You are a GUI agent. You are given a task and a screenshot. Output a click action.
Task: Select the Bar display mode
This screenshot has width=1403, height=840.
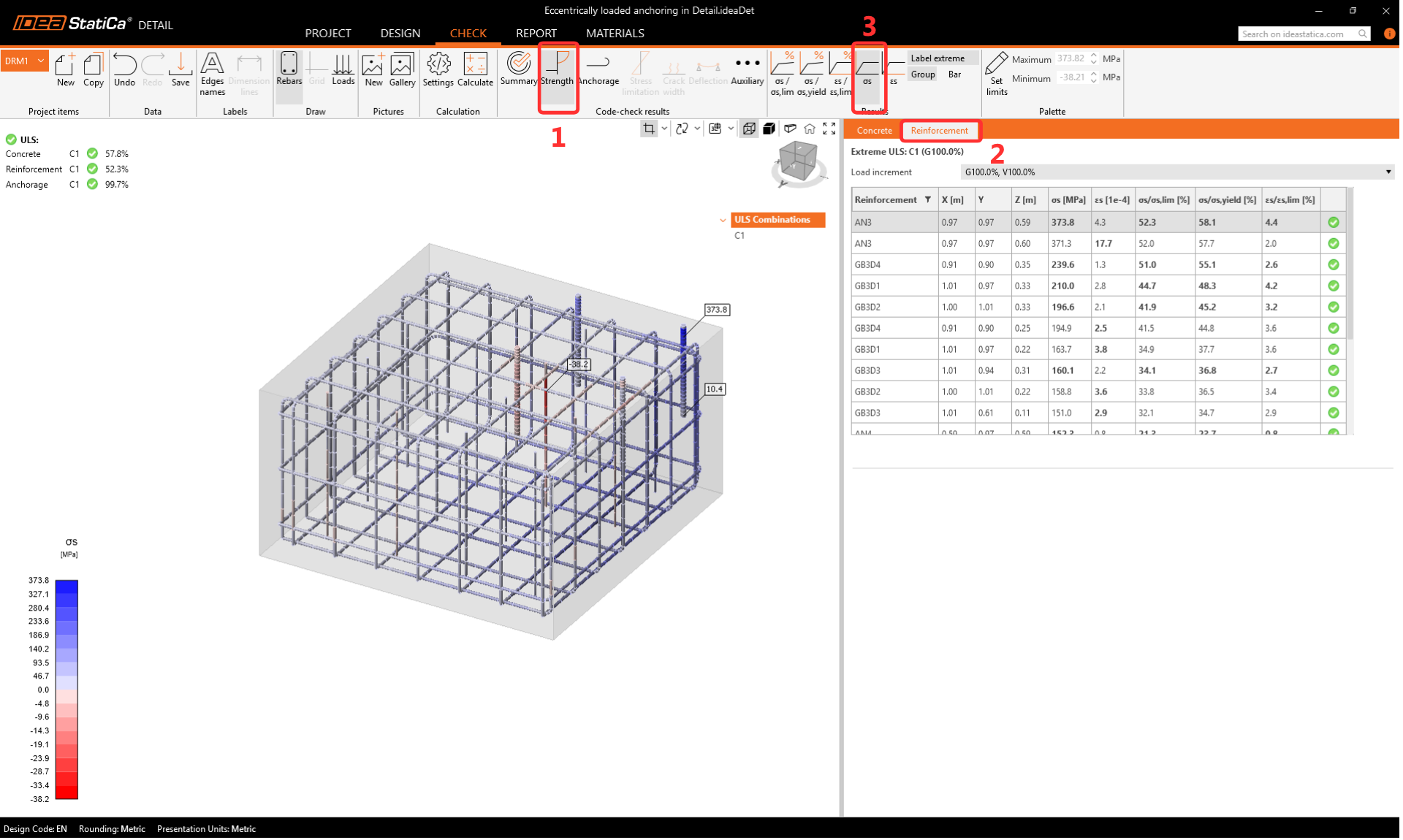(954, 75)
